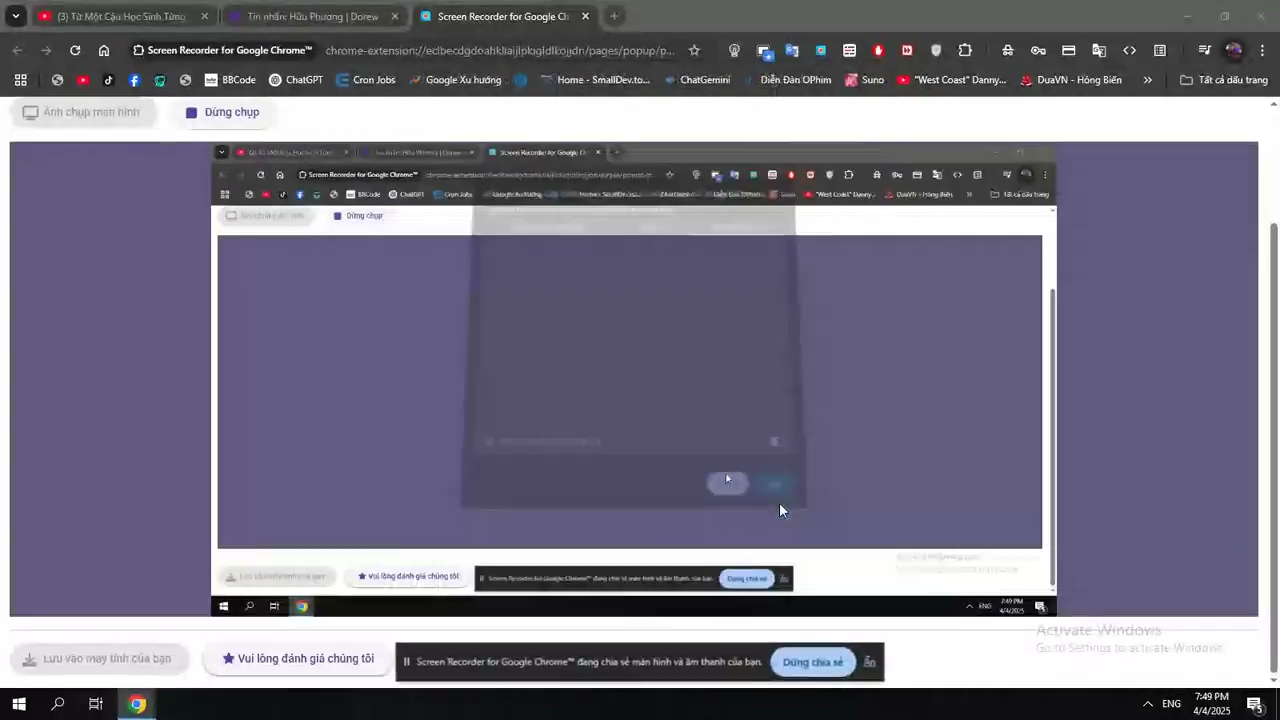Click the Dừng chia sẻ button

click(x=812, y=662)
